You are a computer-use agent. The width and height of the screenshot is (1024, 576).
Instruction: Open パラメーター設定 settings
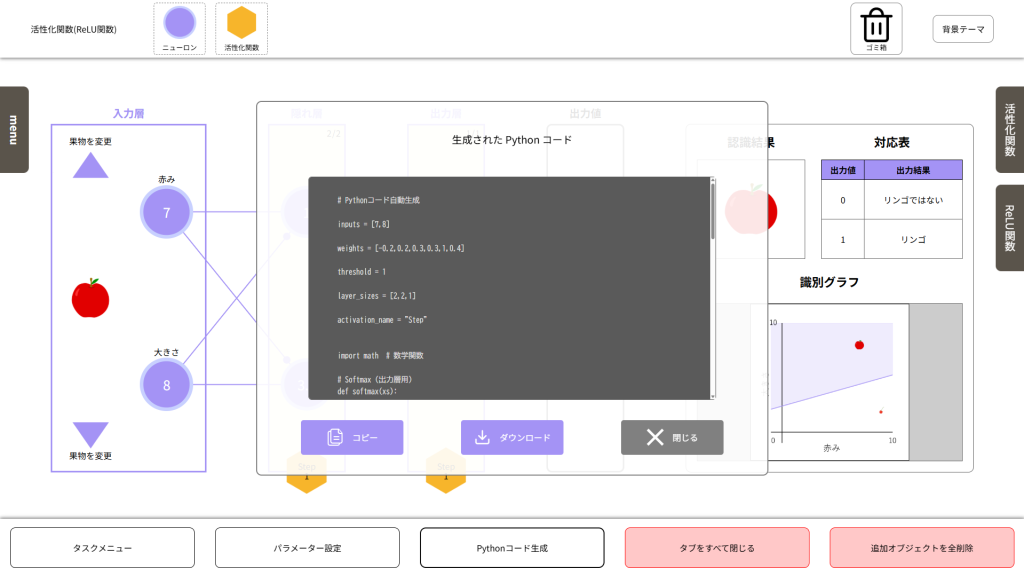[307, 548]
